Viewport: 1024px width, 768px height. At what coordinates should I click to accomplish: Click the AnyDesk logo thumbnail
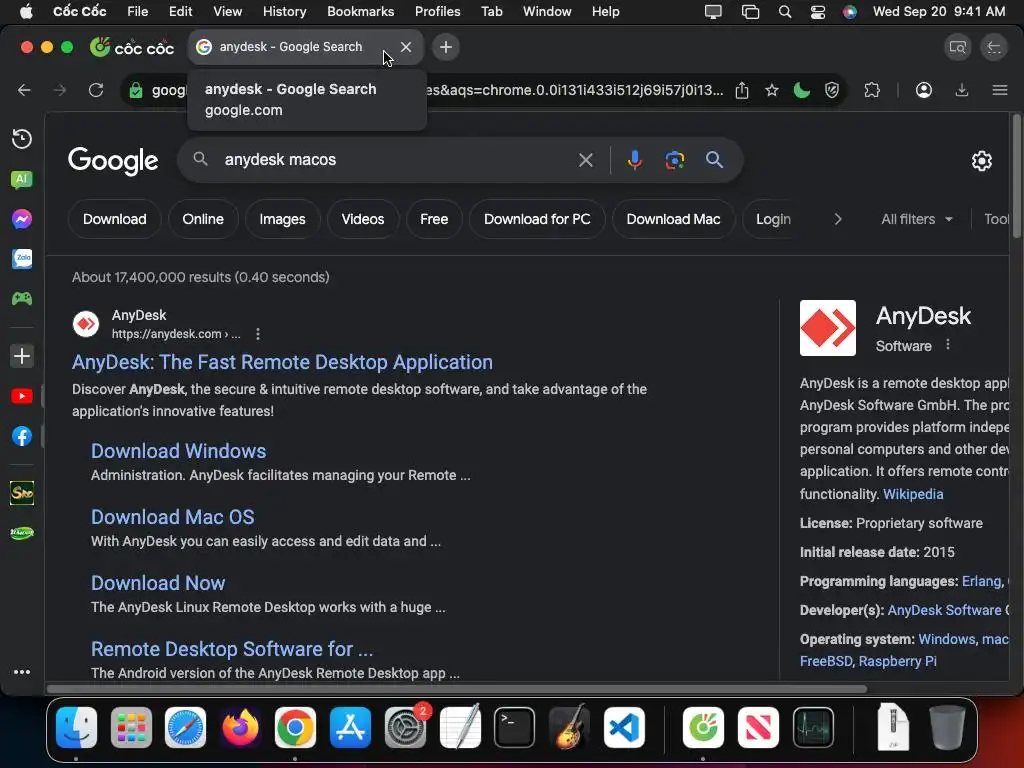827,328
